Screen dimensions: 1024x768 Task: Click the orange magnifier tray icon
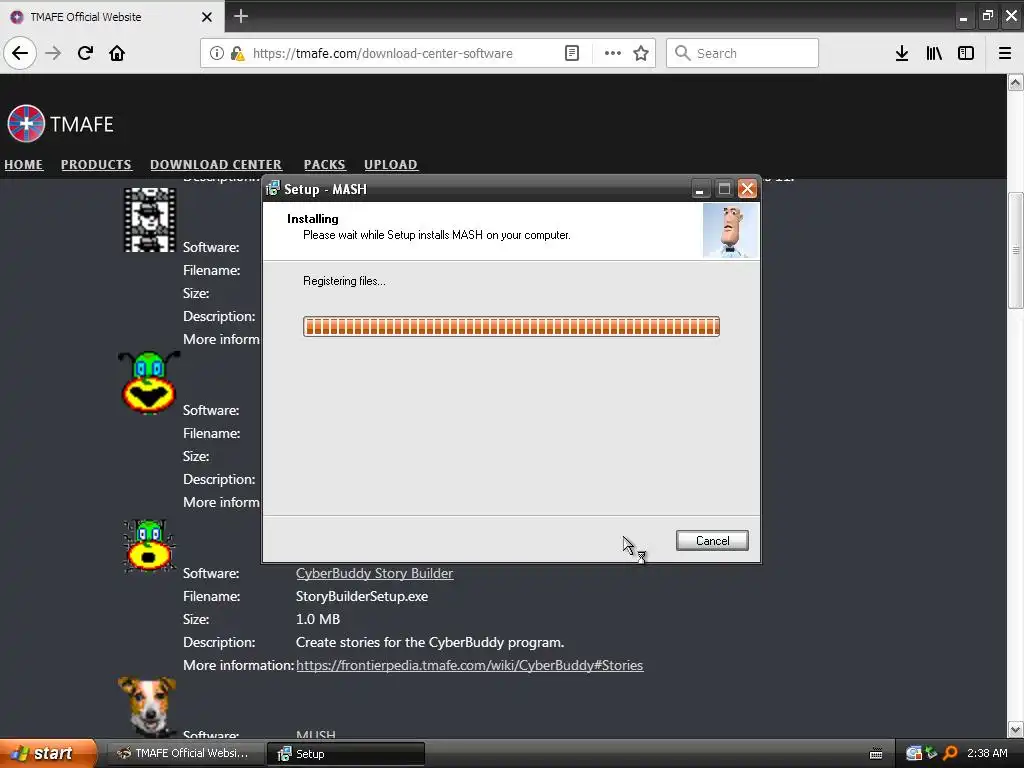(950, 753)
